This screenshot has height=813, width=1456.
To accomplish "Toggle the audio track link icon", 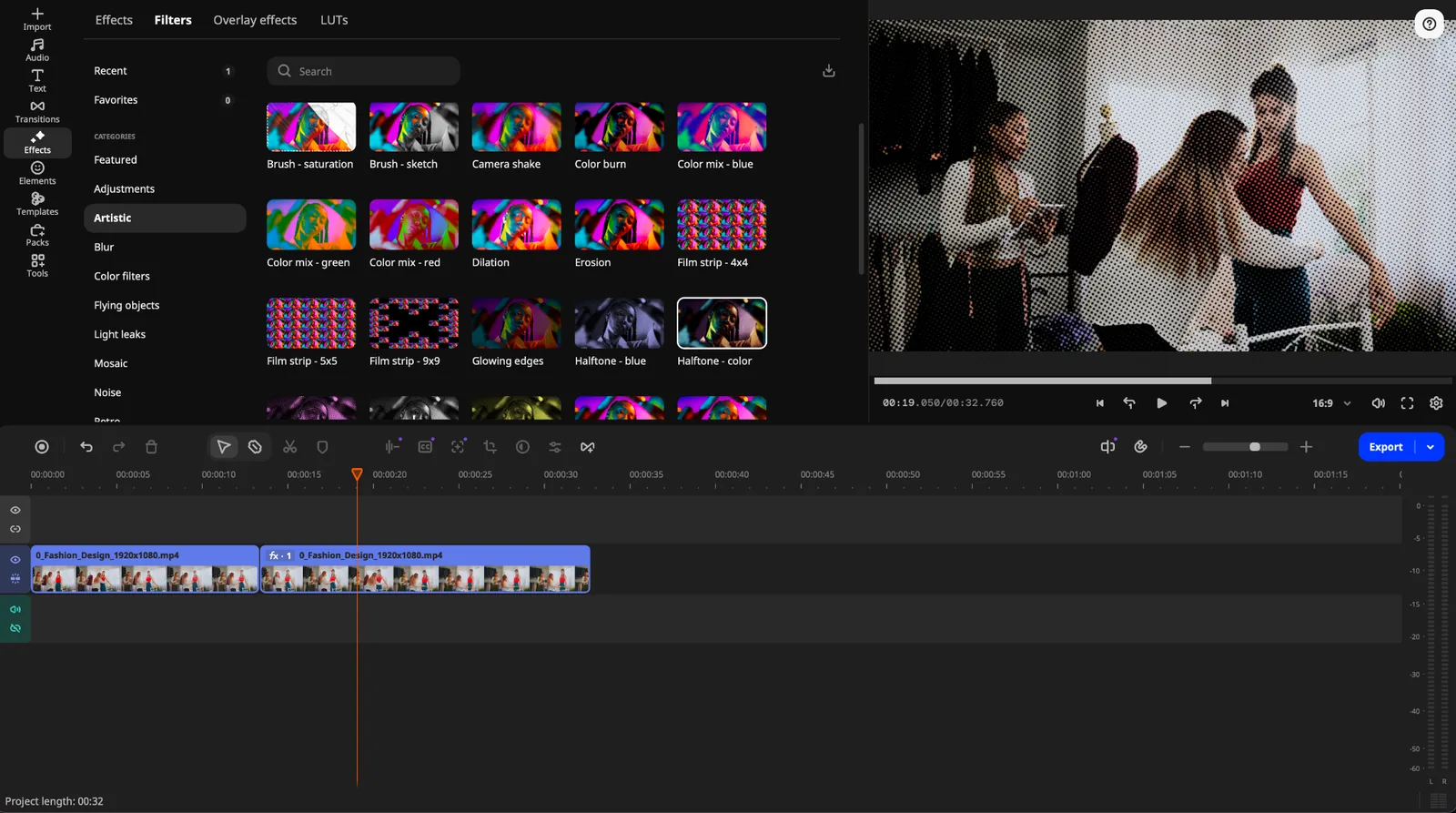I will [15, 628].
